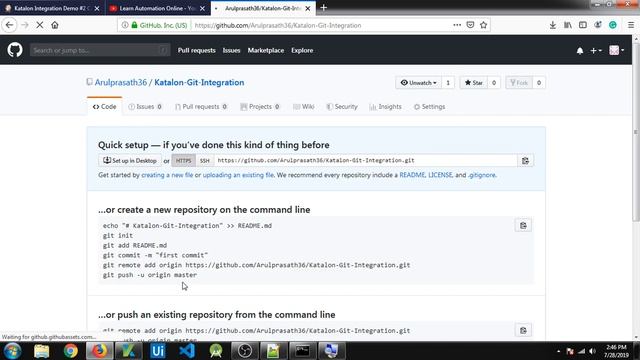
Task: Click the README link
Action: [x=412, y=175]
